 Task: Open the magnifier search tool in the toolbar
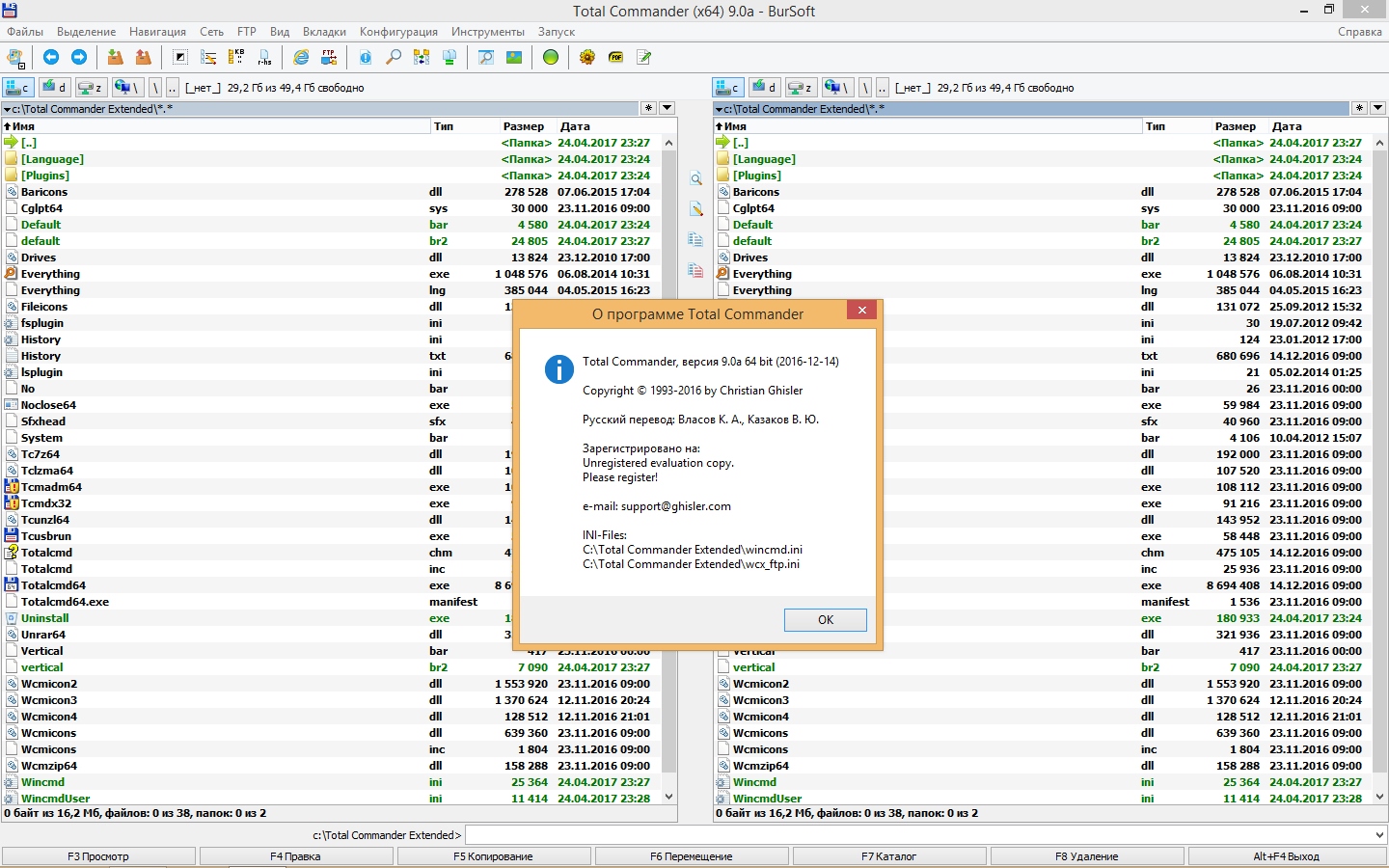pyautogui.click(x=394, y=58)
